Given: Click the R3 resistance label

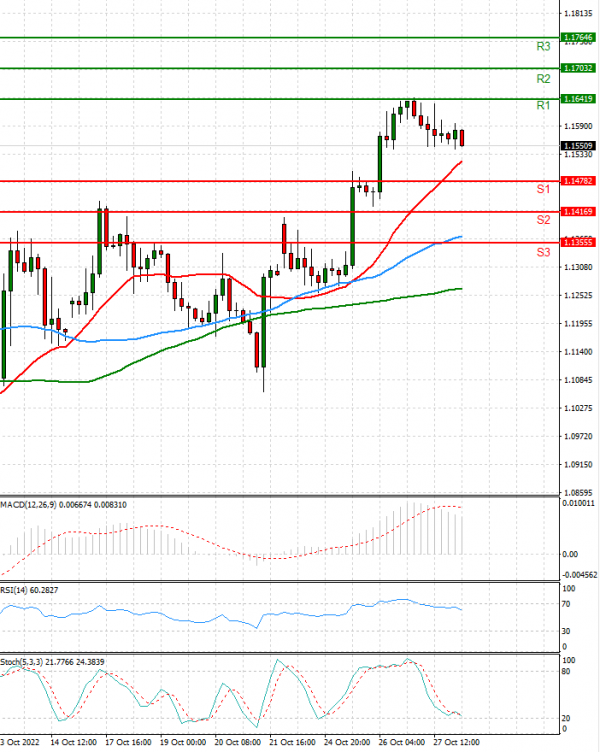Looking at the screenshot, I should coord(543,47).
